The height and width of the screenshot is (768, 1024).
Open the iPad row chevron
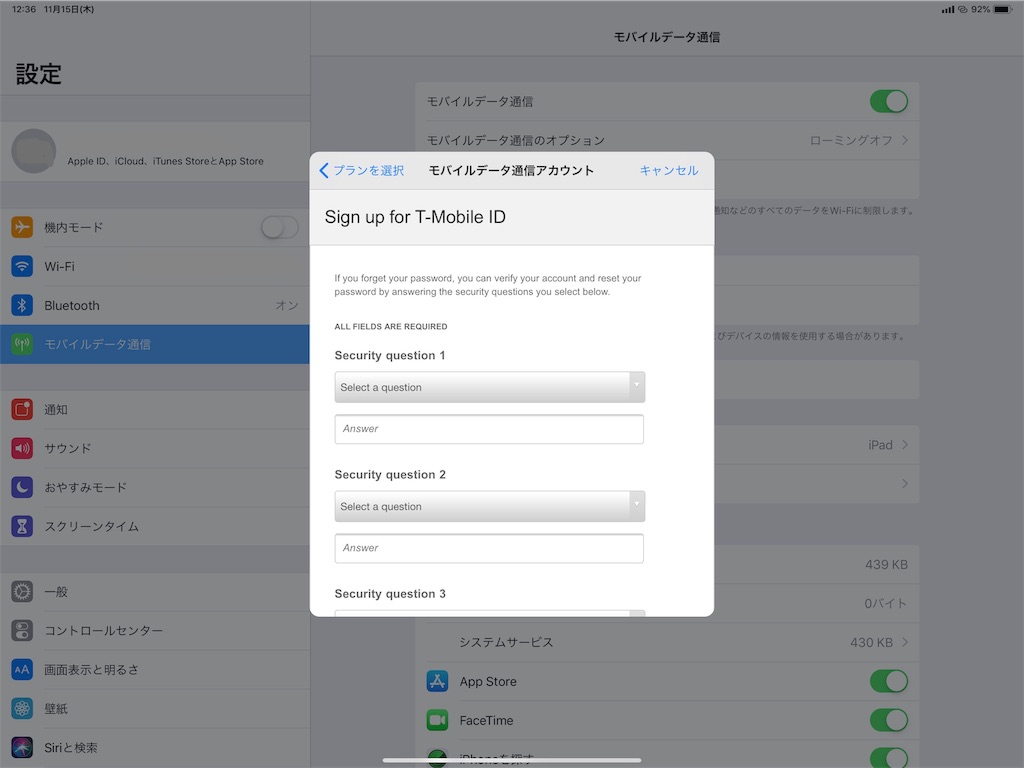(x=904, y=445)
